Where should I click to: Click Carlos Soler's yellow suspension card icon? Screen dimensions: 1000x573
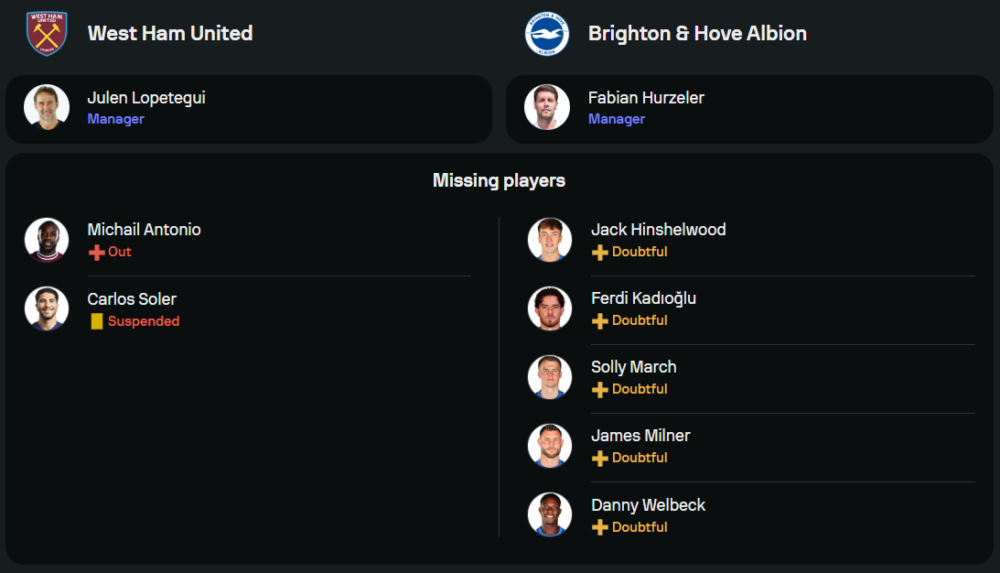(97, 321)
